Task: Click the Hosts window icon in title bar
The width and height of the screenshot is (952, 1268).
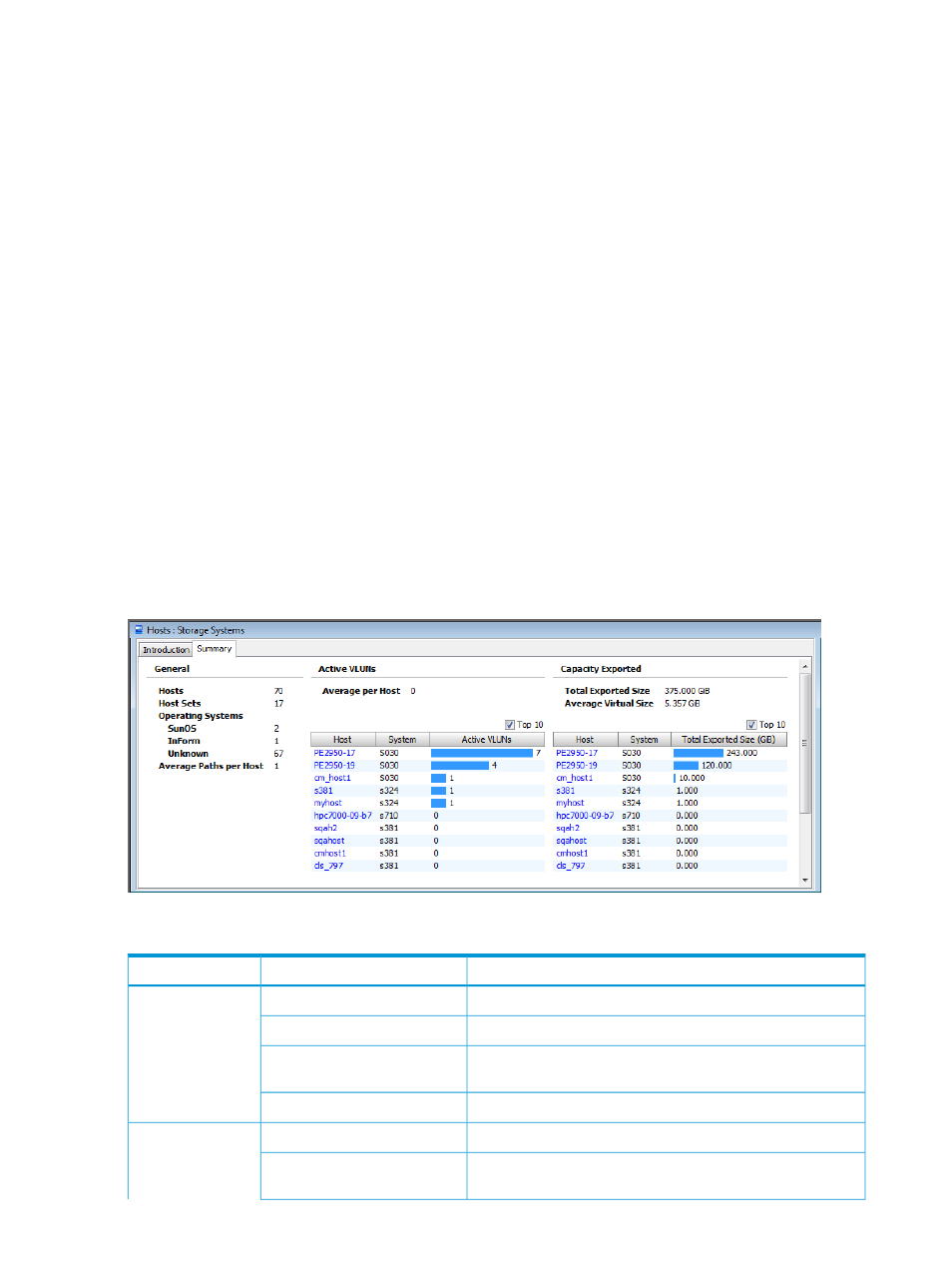Action: click(139, 630)
